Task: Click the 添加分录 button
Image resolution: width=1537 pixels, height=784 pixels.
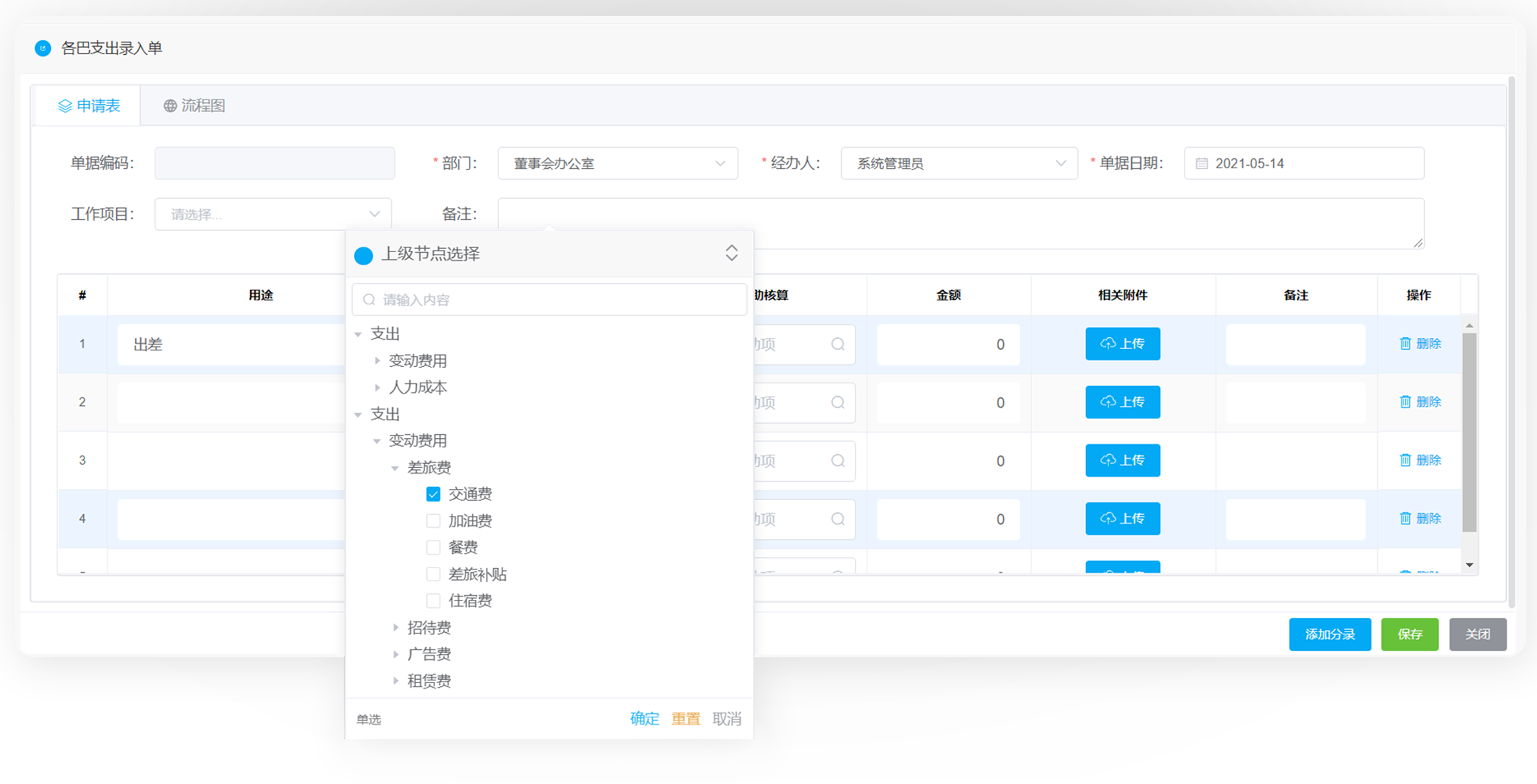Action: (x=1329, y=634)
